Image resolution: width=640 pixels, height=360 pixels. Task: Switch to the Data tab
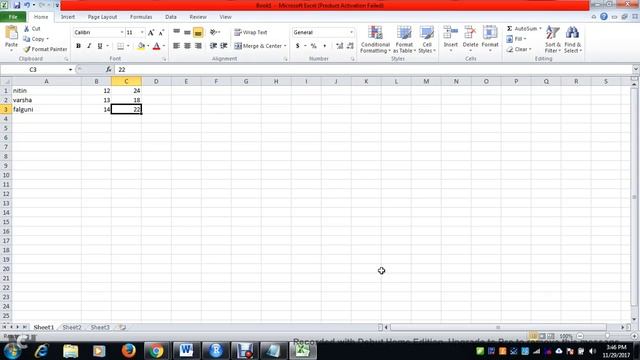click(171, 17)
